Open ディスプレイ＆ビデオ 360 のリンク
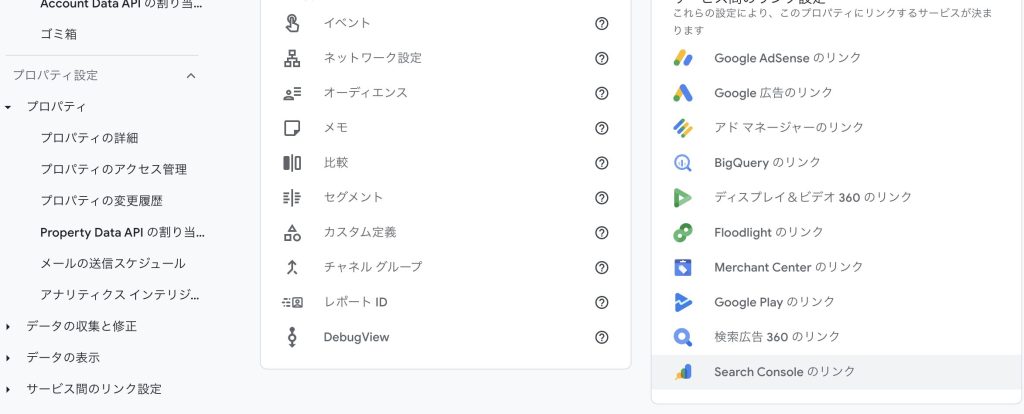Viewport: 1024px width, 414px height. [x=813, y=197]
